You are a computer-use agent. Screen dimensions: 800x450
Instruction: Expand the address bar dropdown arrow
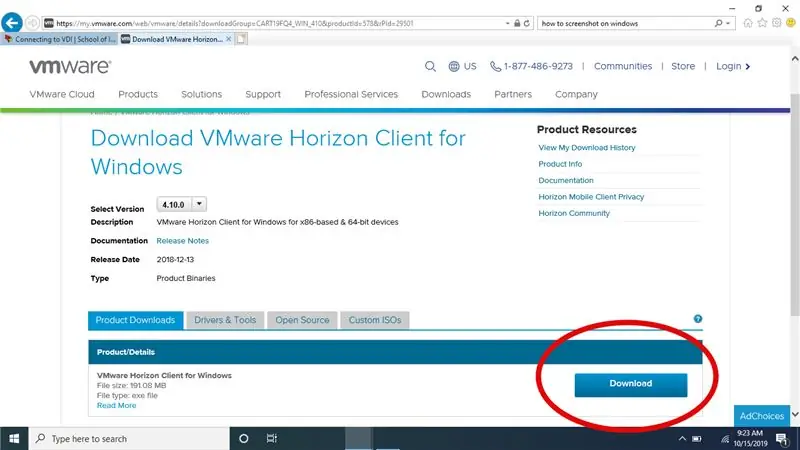[507, 23]
